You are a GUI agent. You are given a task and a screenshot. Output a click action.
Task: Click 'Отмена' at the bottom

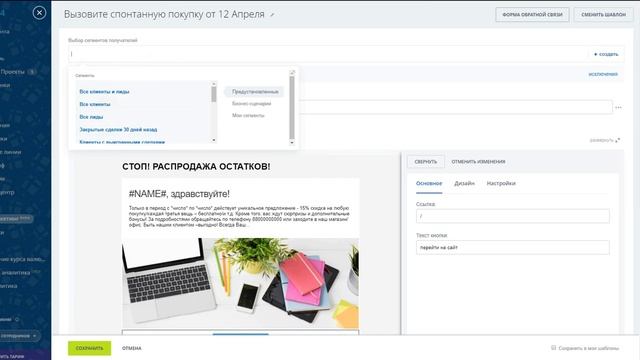[x=131, y=348]
